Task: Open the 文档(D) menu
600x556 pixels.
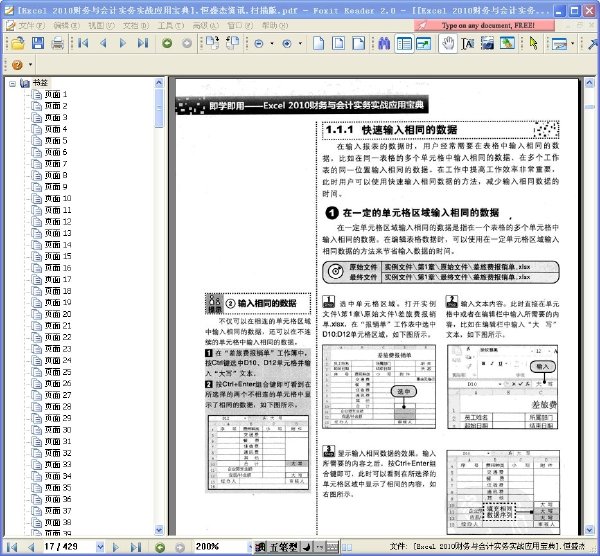Action: (135, 26)
